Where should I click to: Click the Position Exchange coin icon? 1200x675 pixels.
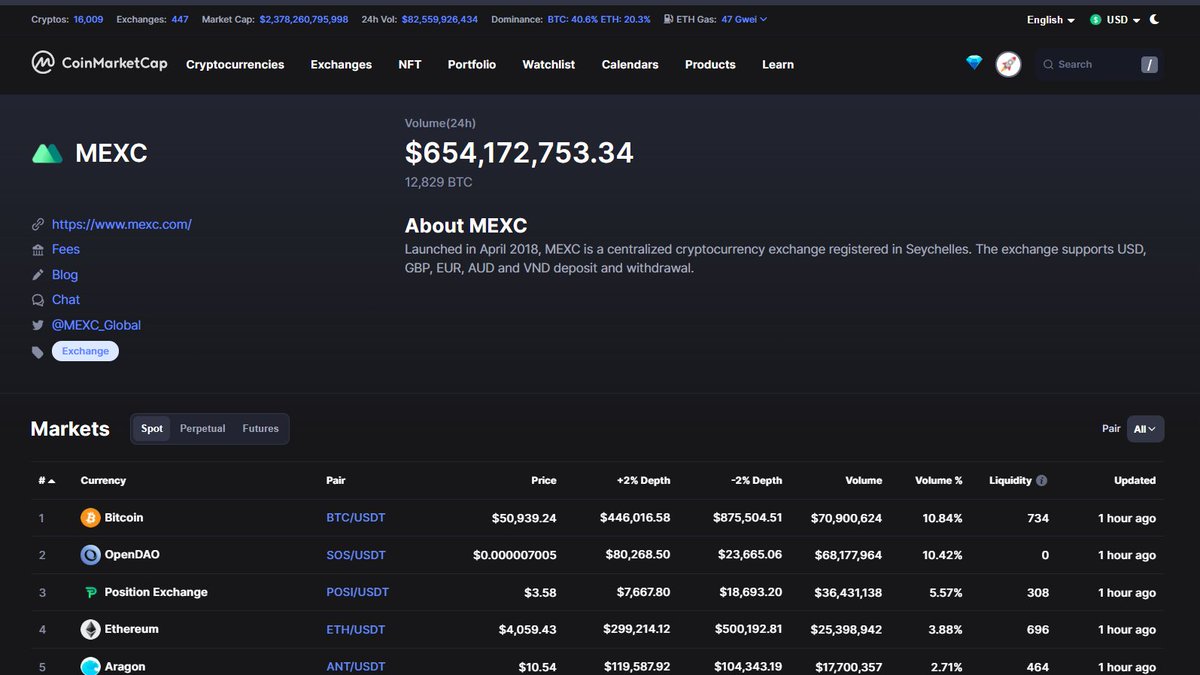click(91, 592)
